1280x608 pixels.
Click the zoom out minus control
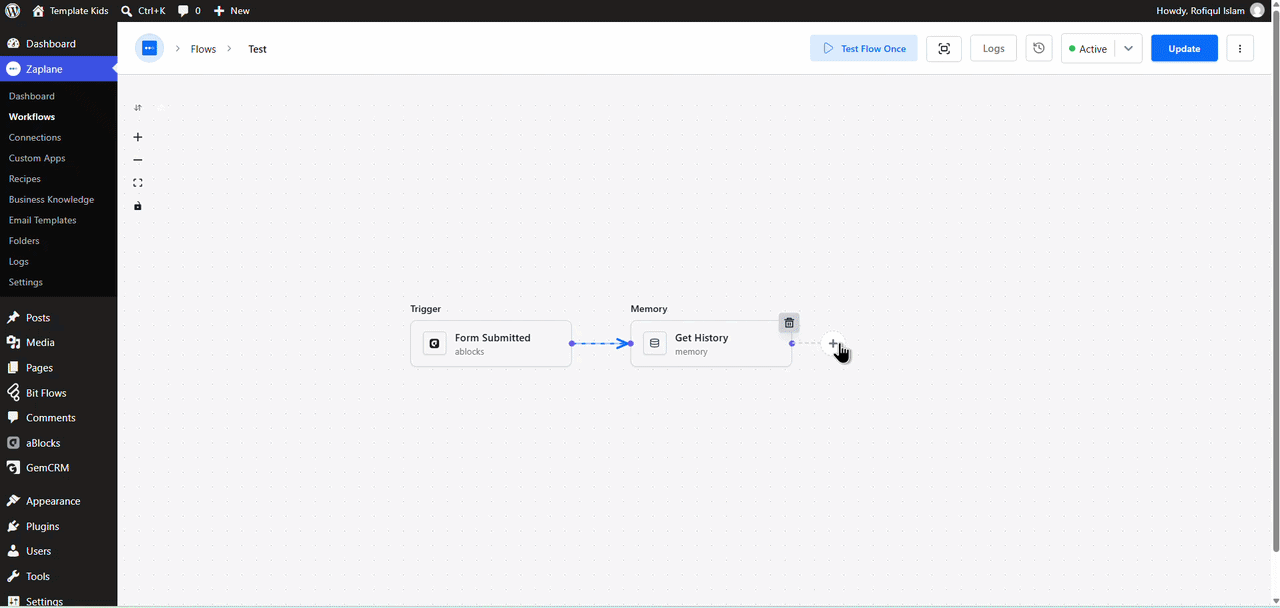[x=138, y=160]
